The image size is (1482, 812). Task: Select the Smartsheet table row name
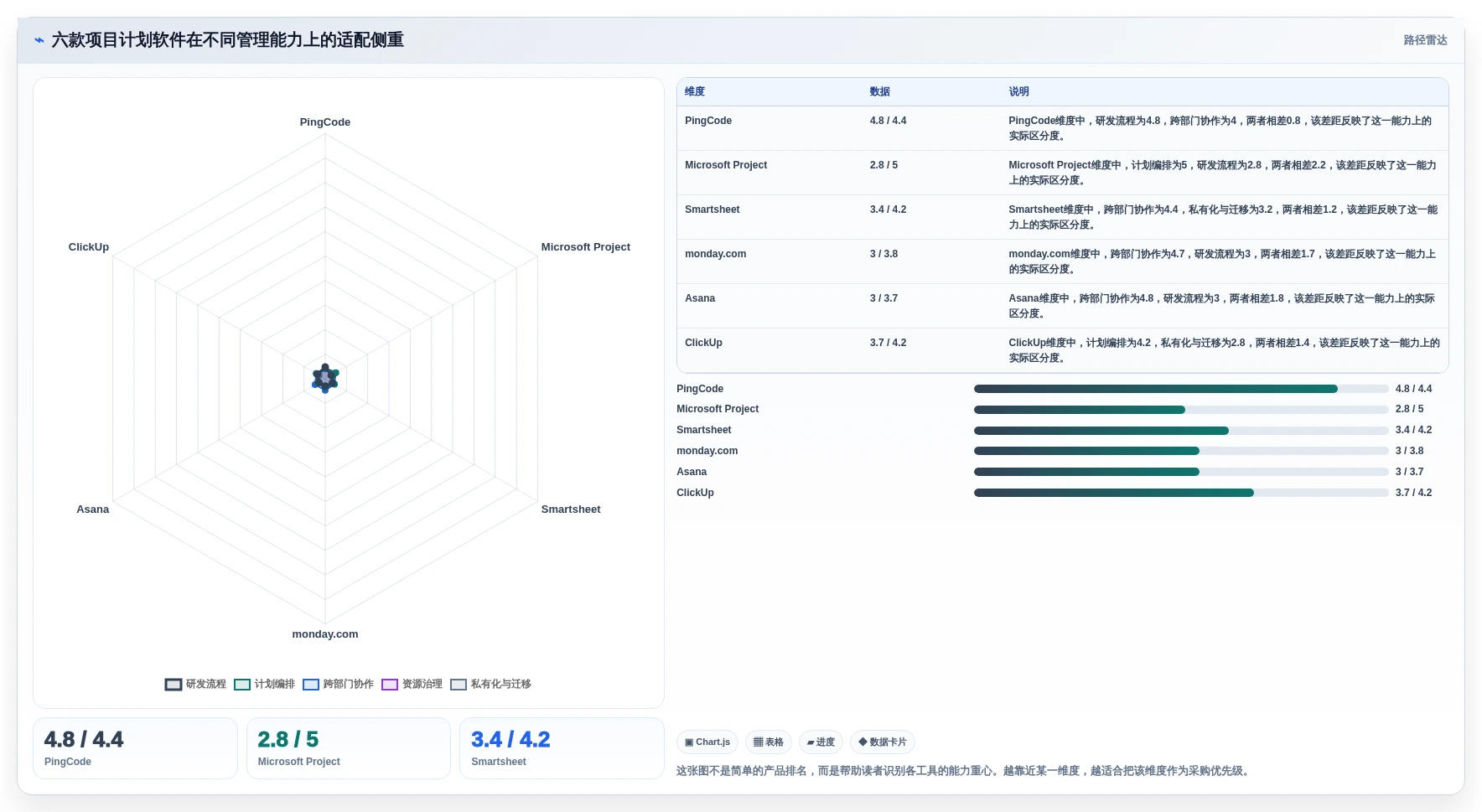click(712, 209)
